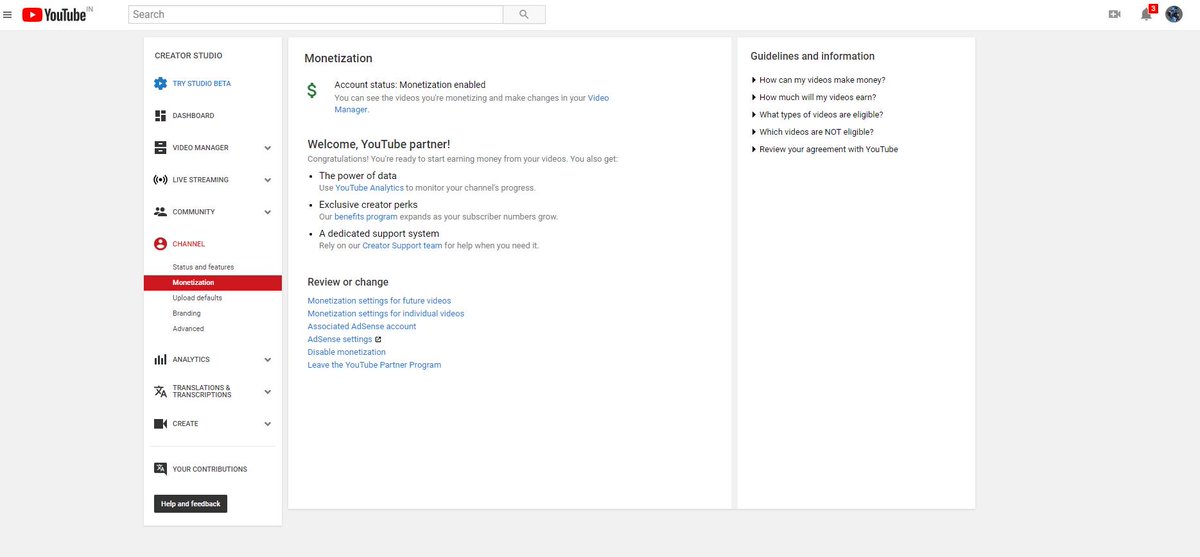Open the Creator Support team link
Image resolution: width=1200 pixels, height=557 pixels.
pyautogui.click(x=403, y=246)
